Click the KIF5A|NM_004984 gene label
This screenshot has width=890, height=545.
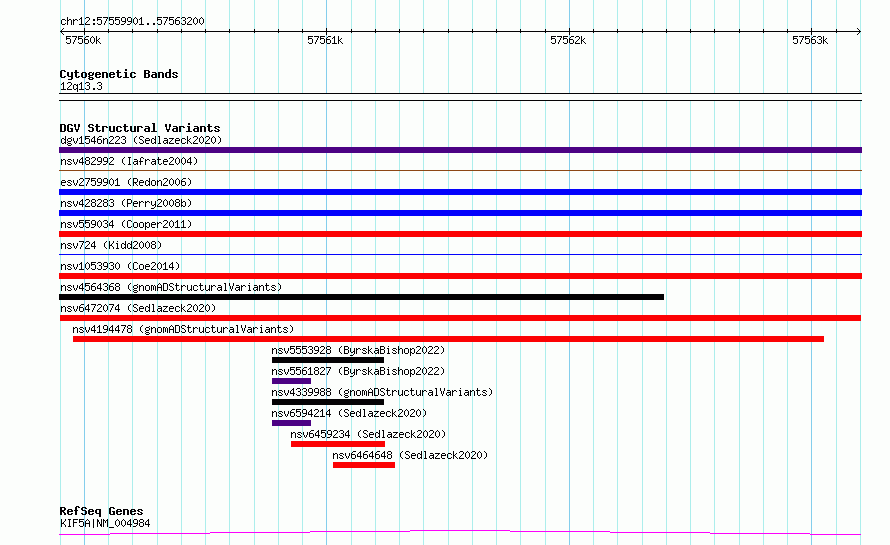click(x=105, y=523)
